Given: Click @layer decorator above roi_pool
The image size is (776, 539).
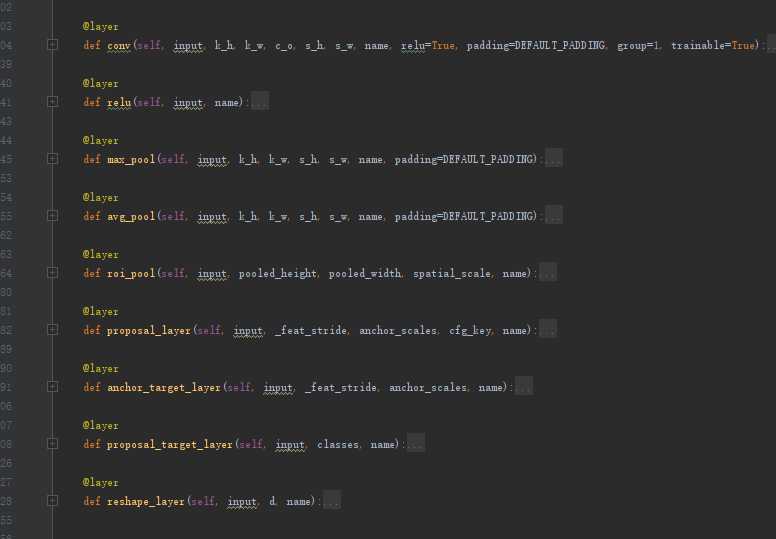Looking at the screenshot, I should (100, 254).
